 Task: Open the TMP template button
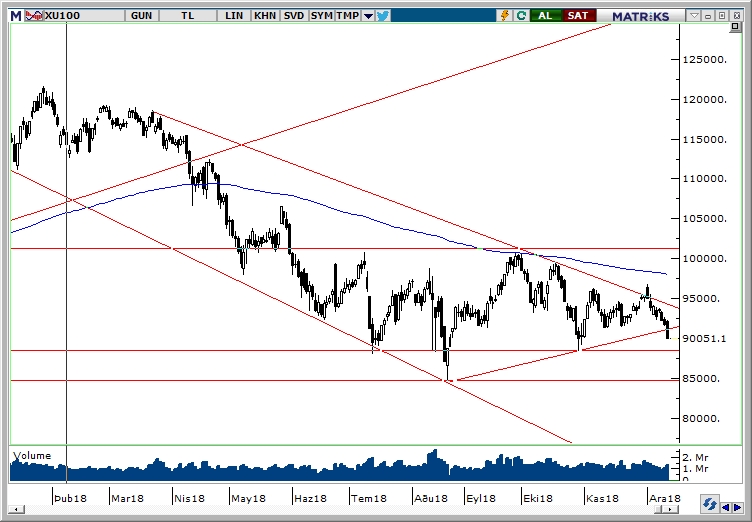[x=347, y=16]
